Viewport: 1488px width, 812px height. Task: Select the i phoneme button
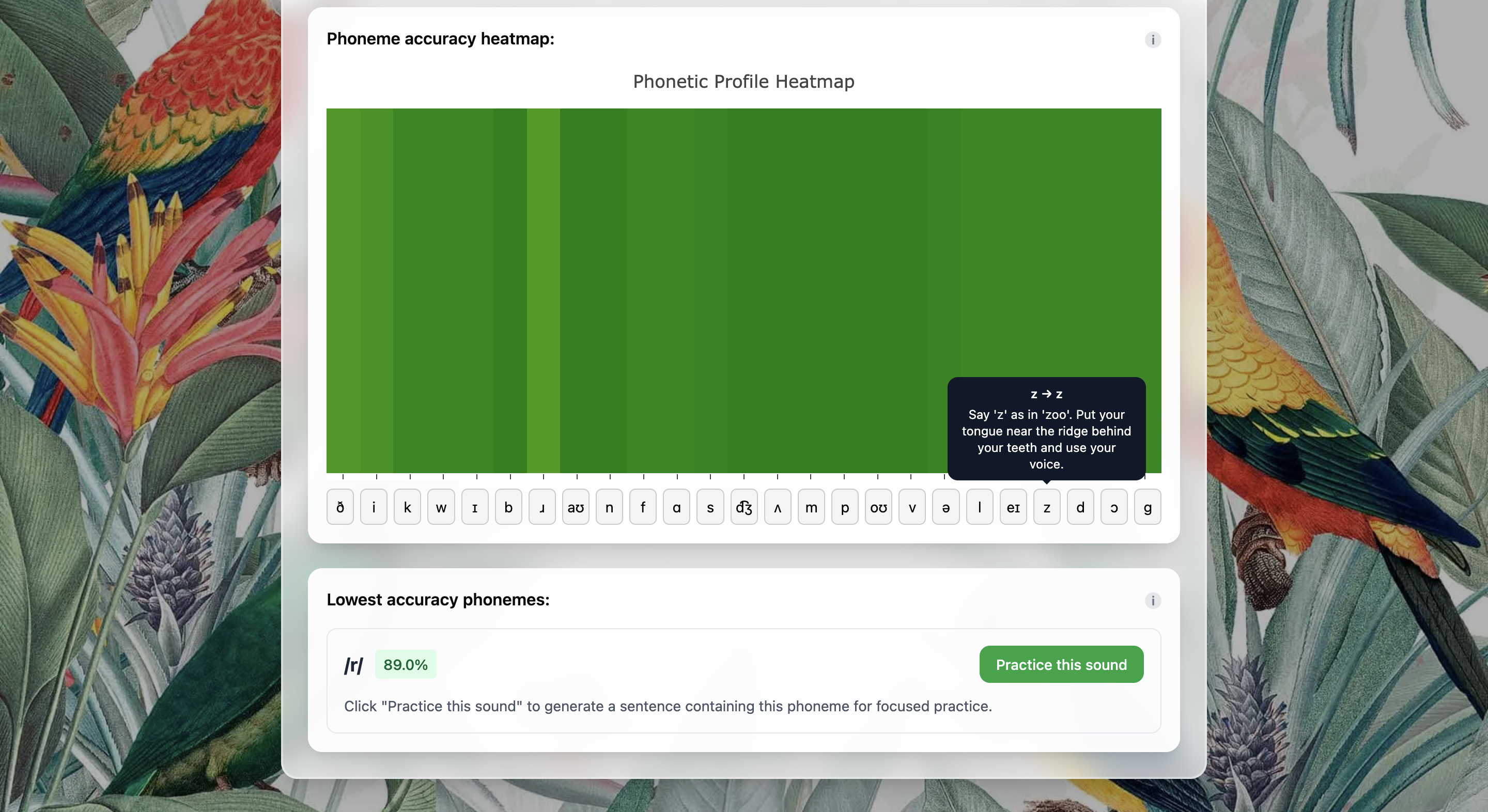point(374,507)
